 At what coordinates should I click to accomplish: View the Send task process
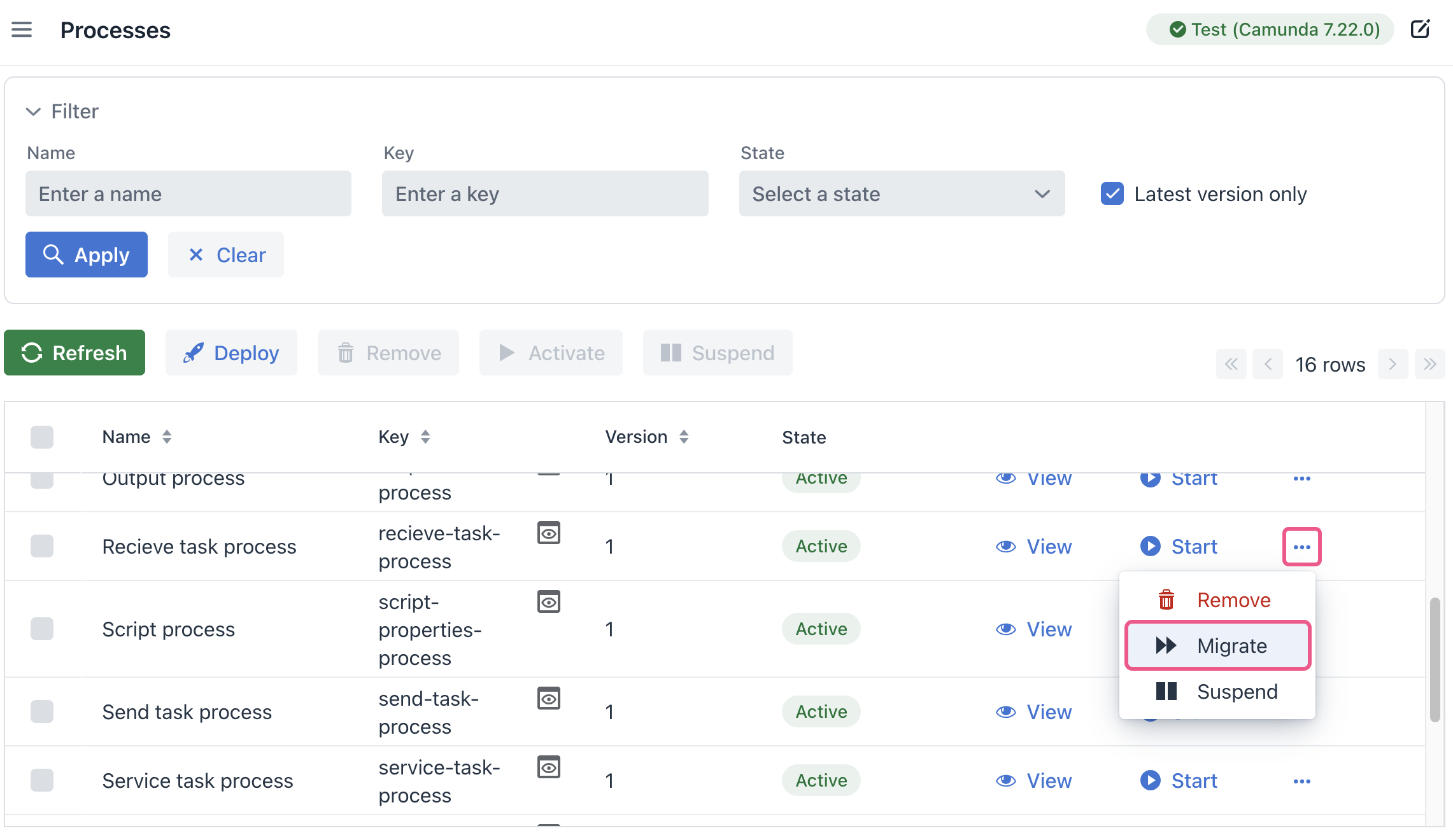1033,712
